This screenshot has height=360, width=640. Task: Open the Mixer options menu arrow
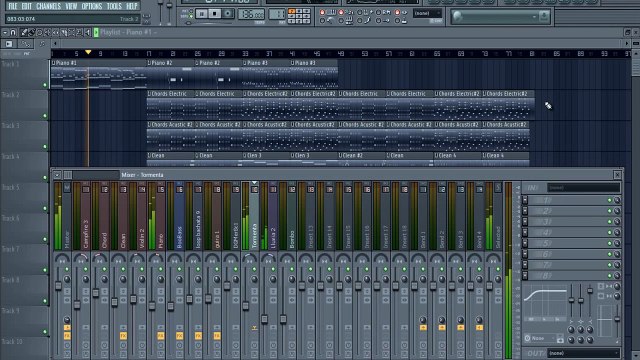(x=57, y=175)
